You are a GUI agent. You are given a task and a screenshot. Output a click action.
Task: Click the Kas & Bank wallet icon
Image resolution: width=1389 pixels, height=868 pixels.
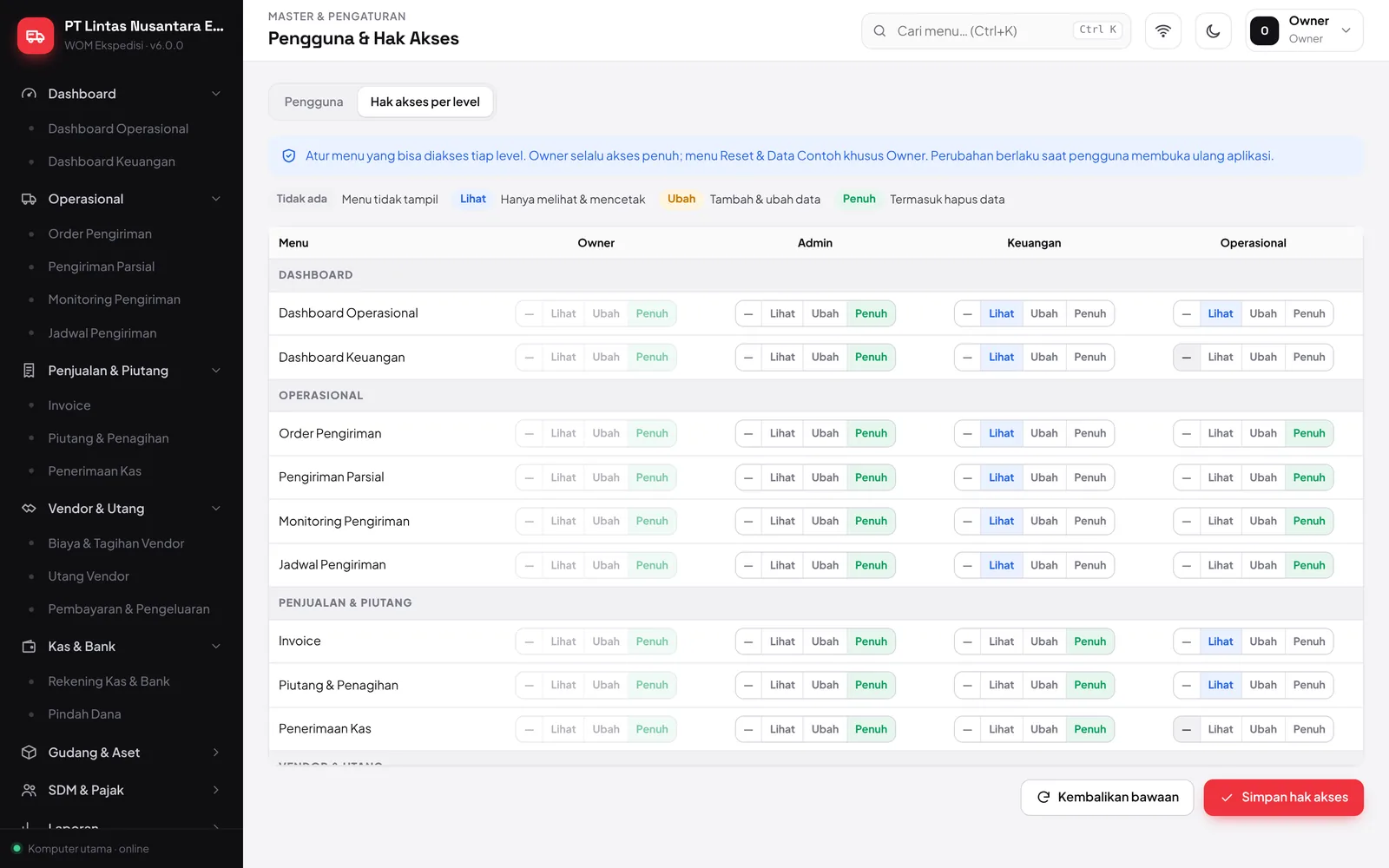[29, 647]
